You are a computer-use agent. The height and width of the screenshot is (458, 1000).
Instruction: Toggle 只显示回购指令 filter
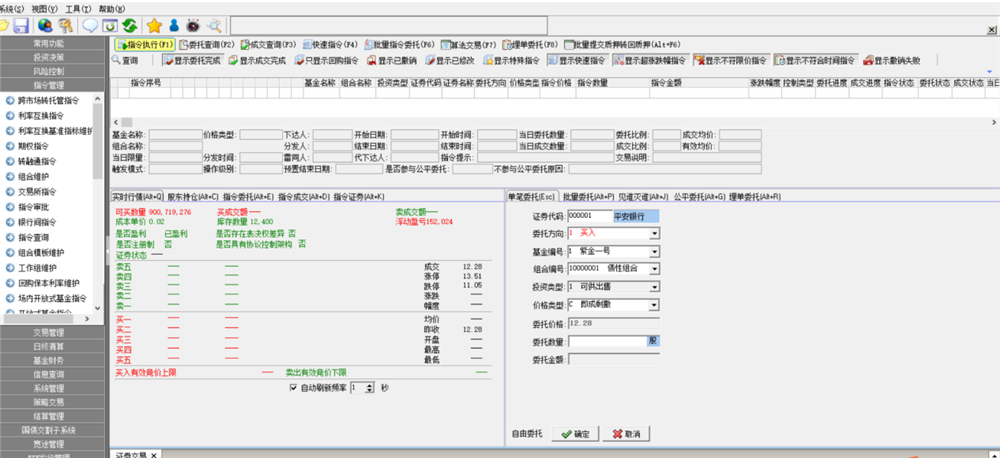(327, 61)
